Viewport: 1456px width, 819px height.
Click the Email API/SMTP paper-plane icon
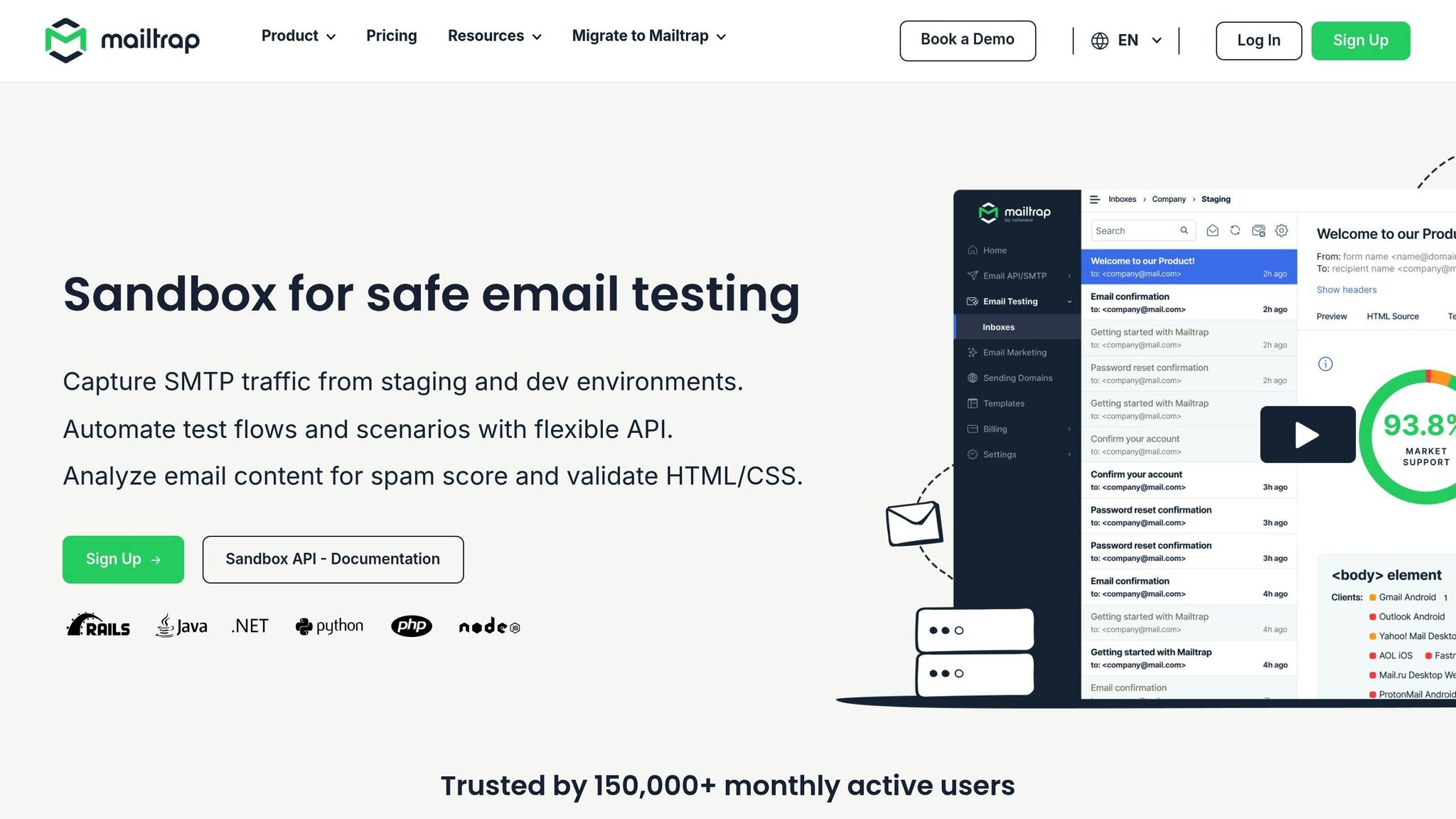(x=973, y=276)
